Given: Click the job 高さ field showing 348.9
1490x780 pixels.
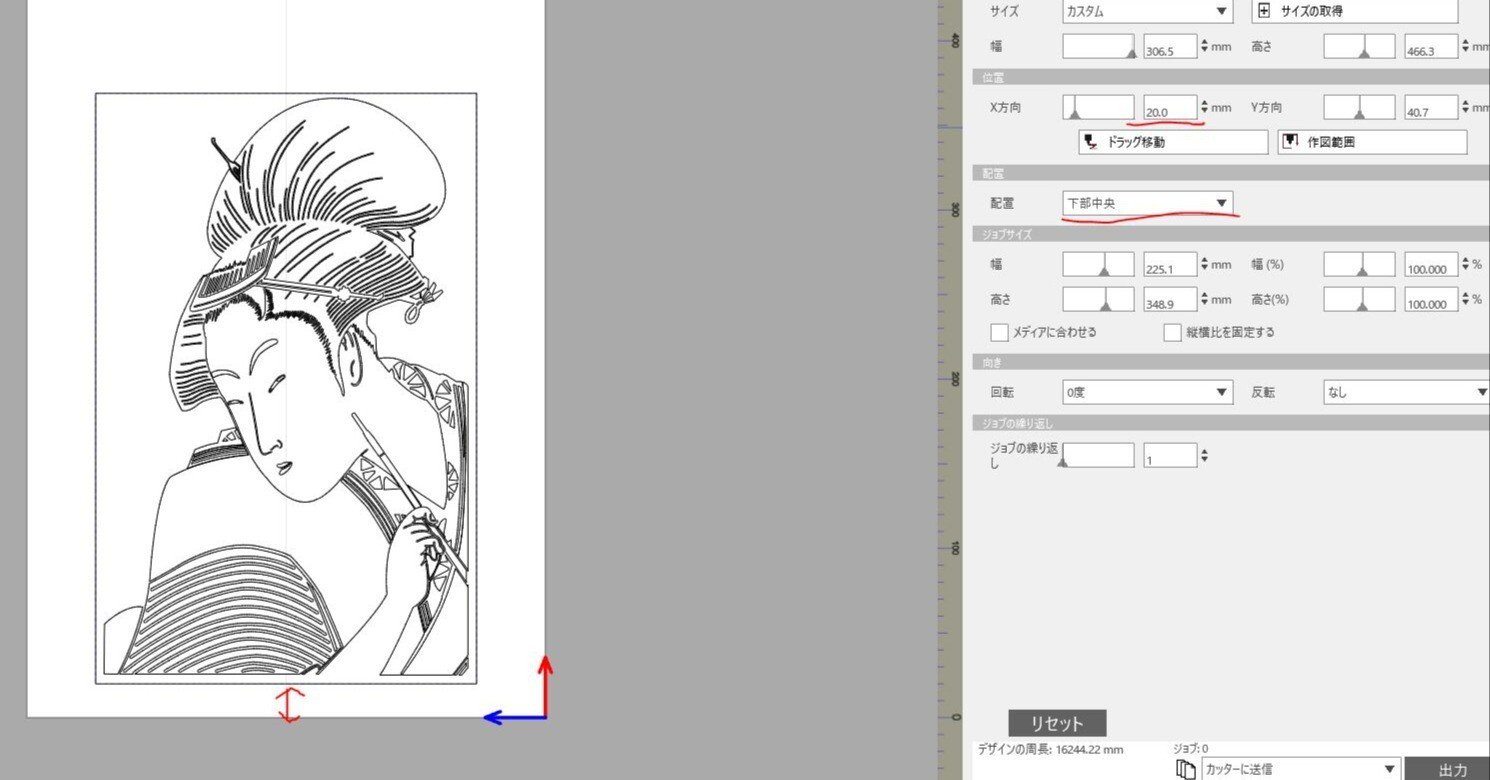Looking at the screenshot, I should 1170,300.
